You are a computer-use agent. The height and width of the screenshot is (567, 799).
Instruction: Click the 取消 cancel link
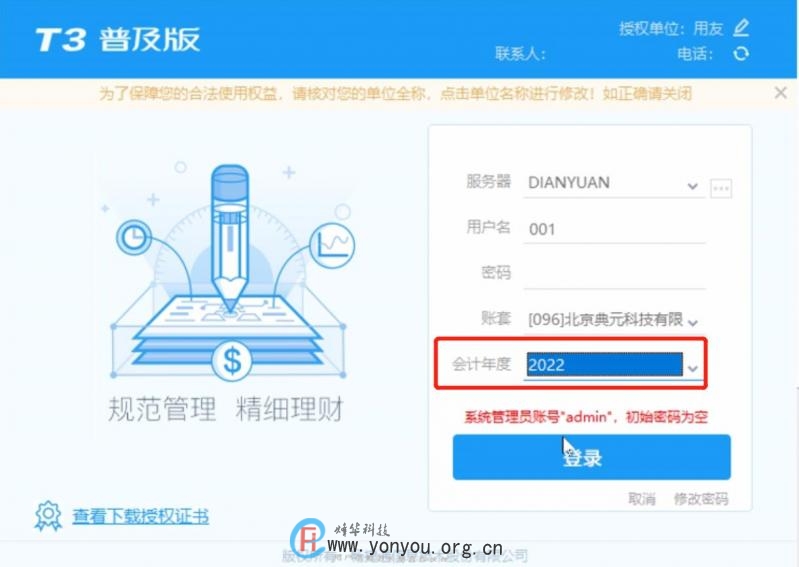pos(642,499)
